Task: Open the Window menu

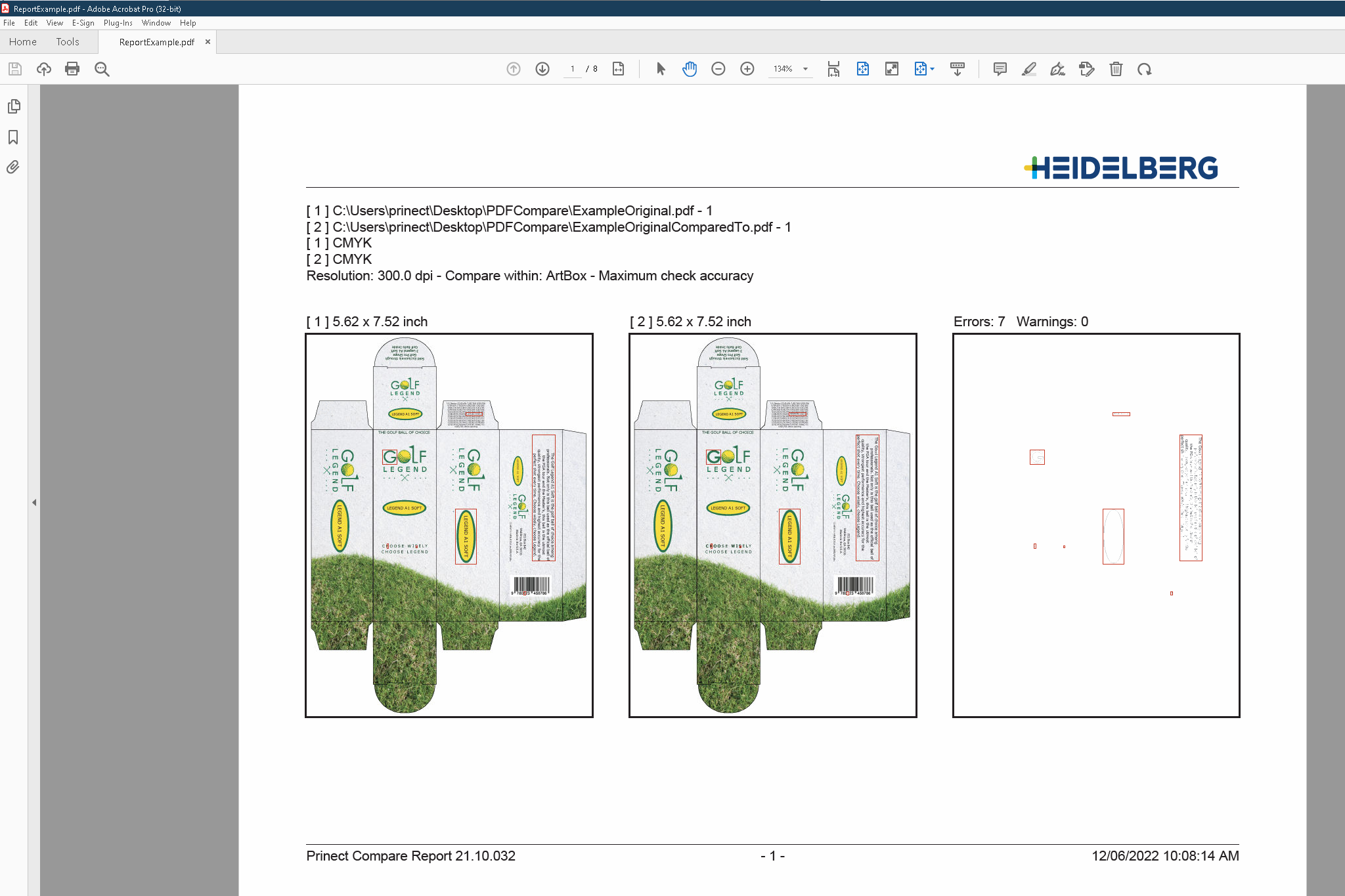Action: click(x=156, y=23)
